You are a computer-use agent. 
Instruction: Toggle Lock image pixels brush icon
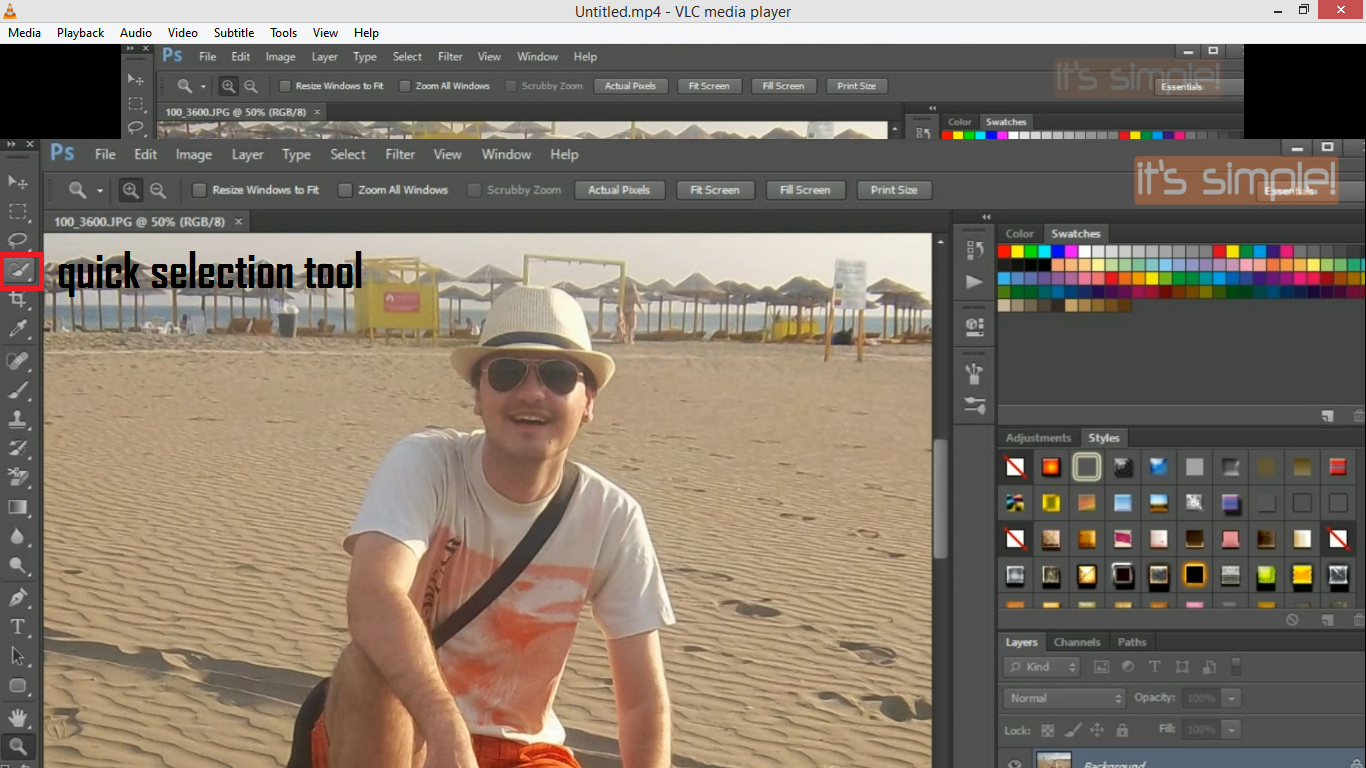pos(1073,730)
